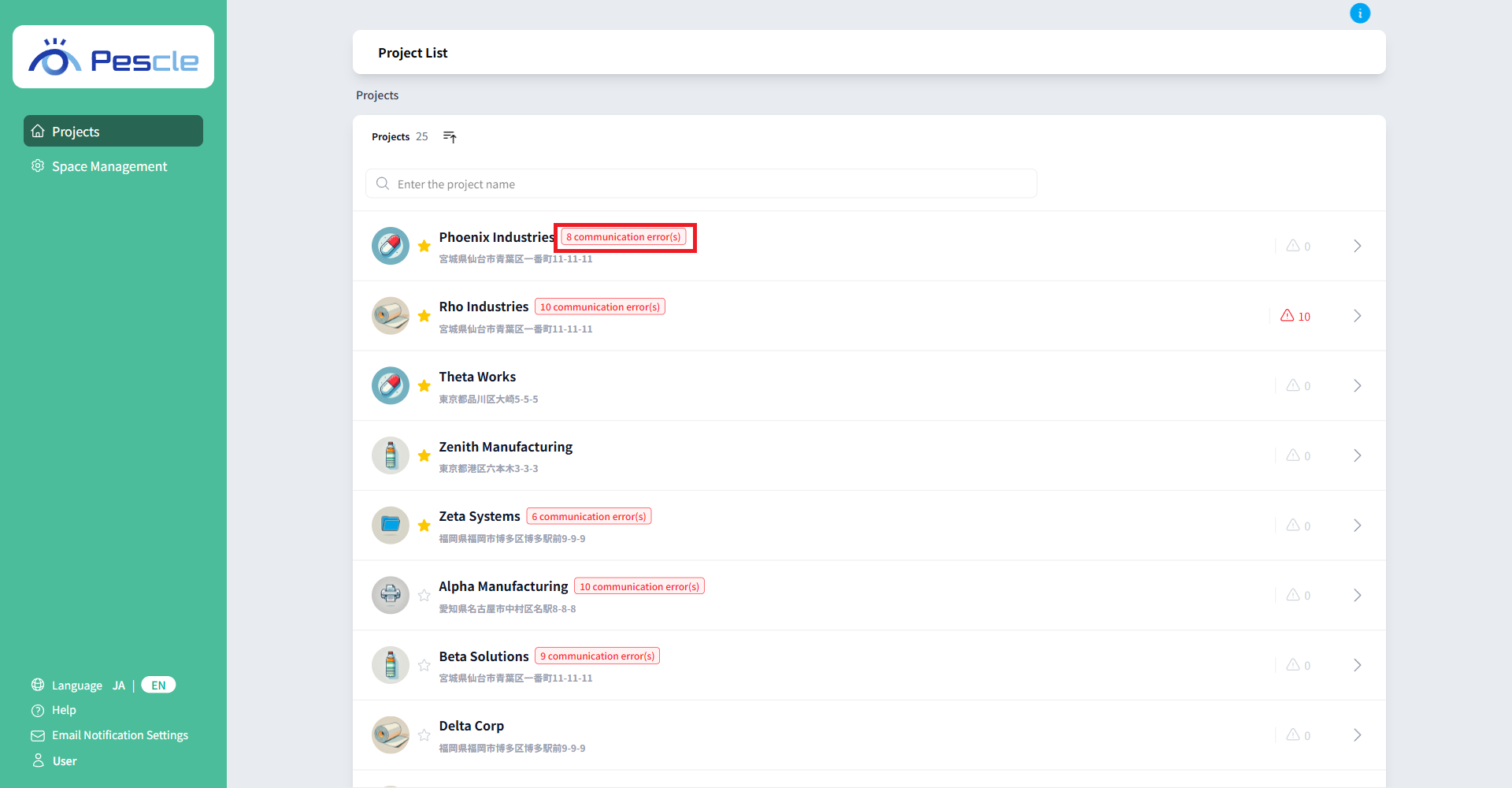Unfavorite Rho Industries via star

pyautogui.click(x=424, y=316)
